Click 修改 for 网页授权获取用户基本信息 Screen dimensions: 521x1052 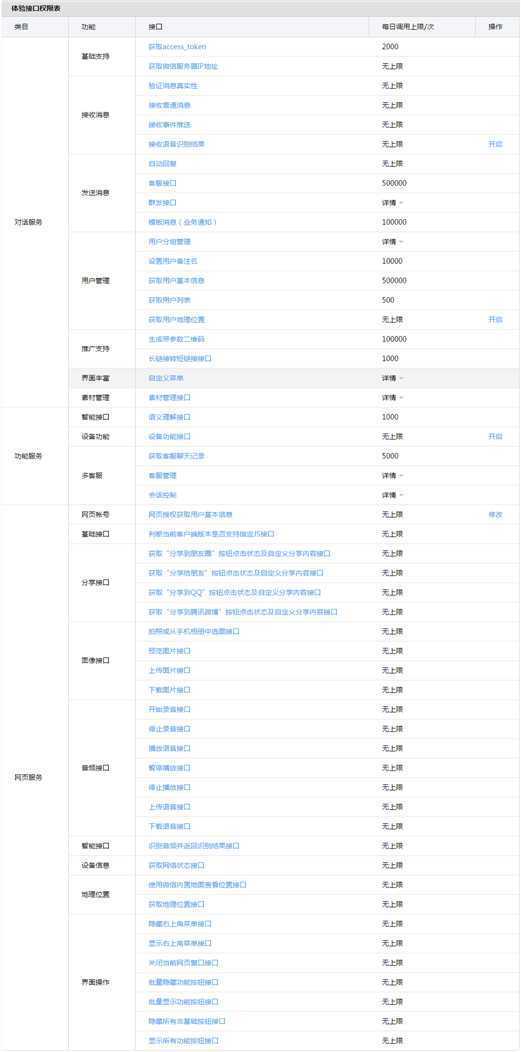(x=495, y=515)
